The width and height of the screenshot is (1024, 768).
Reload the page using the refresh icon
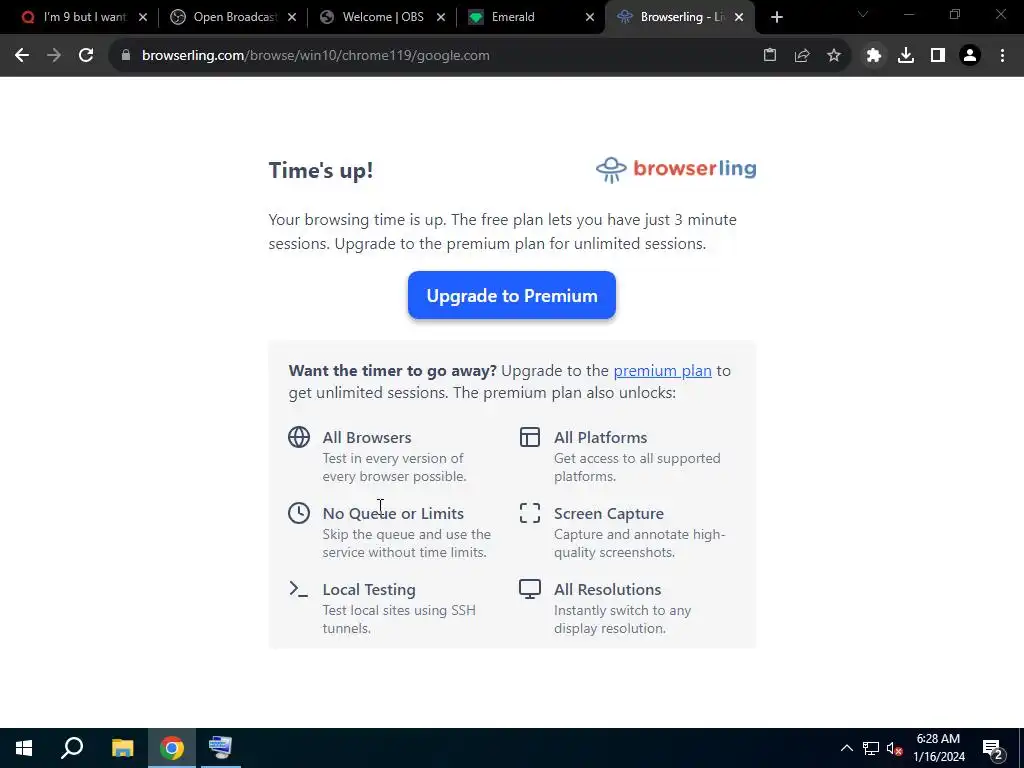click(86, 56)
